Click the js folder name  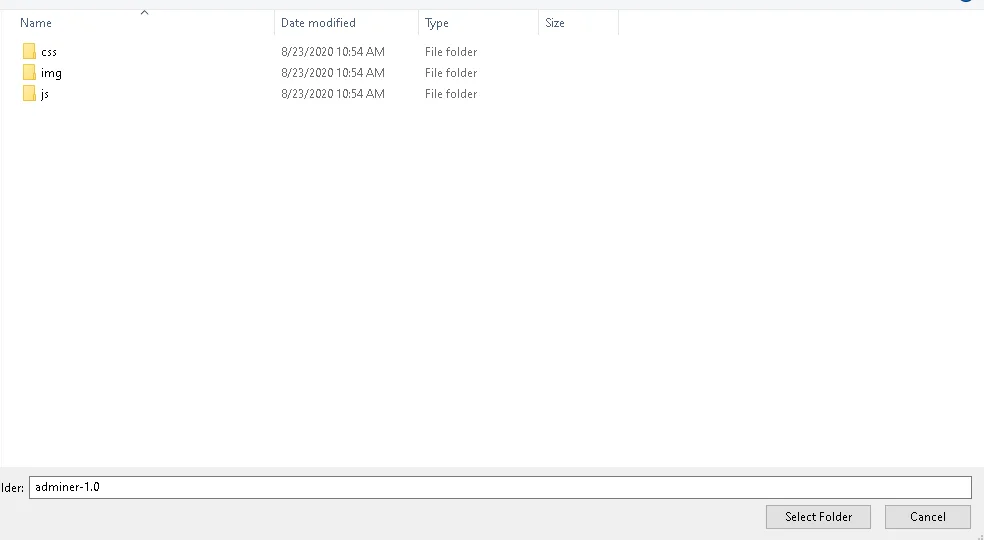45,94
